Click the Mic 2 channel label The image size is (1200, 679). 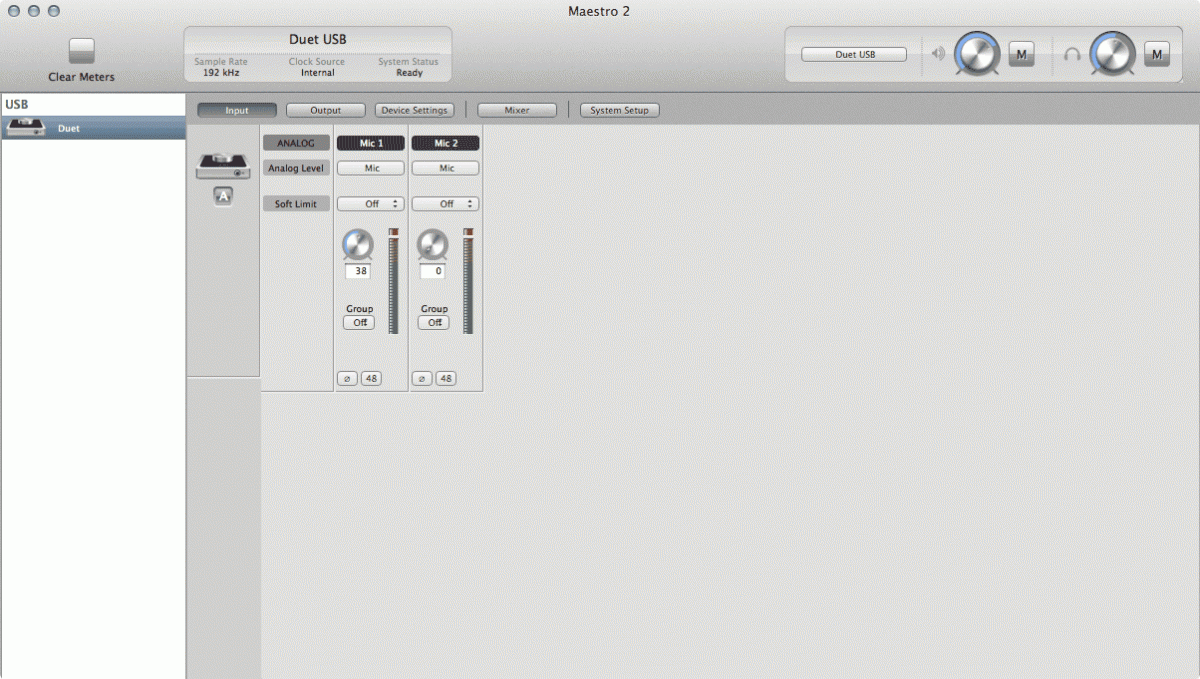445,143
